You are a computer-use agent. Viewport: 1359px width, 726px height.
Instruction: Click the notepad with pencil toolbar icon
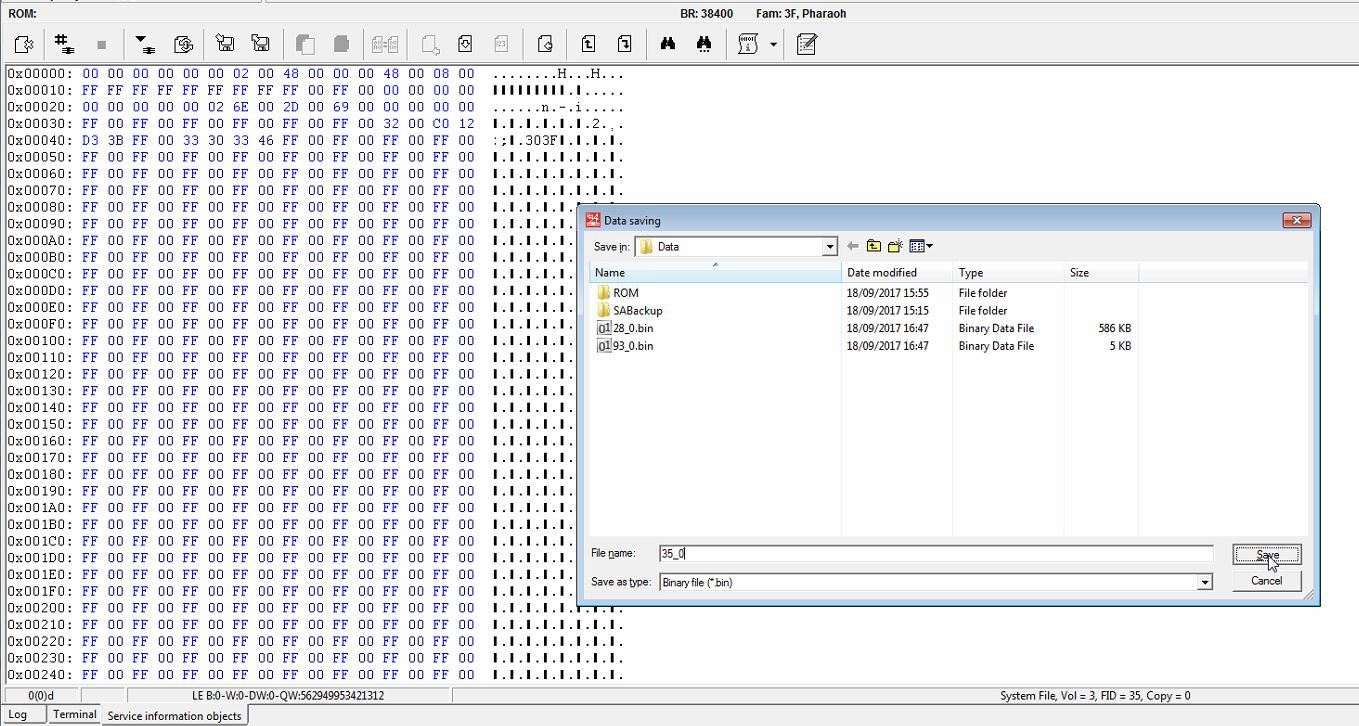pyautogui.click(x=807, y=44)
